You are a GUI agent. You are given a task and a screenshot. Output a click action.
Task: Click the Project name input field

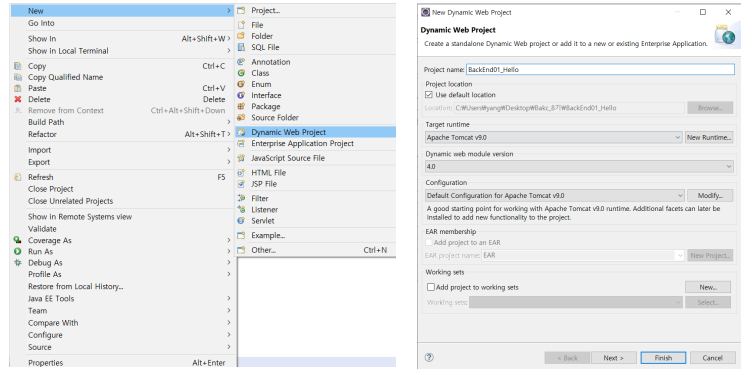click(600, 70)
